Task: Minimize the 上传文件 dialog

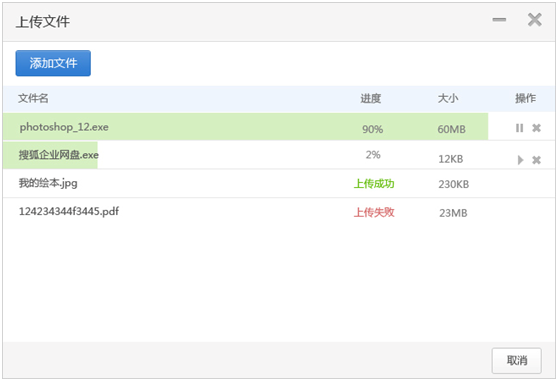Action: (499, 20)
